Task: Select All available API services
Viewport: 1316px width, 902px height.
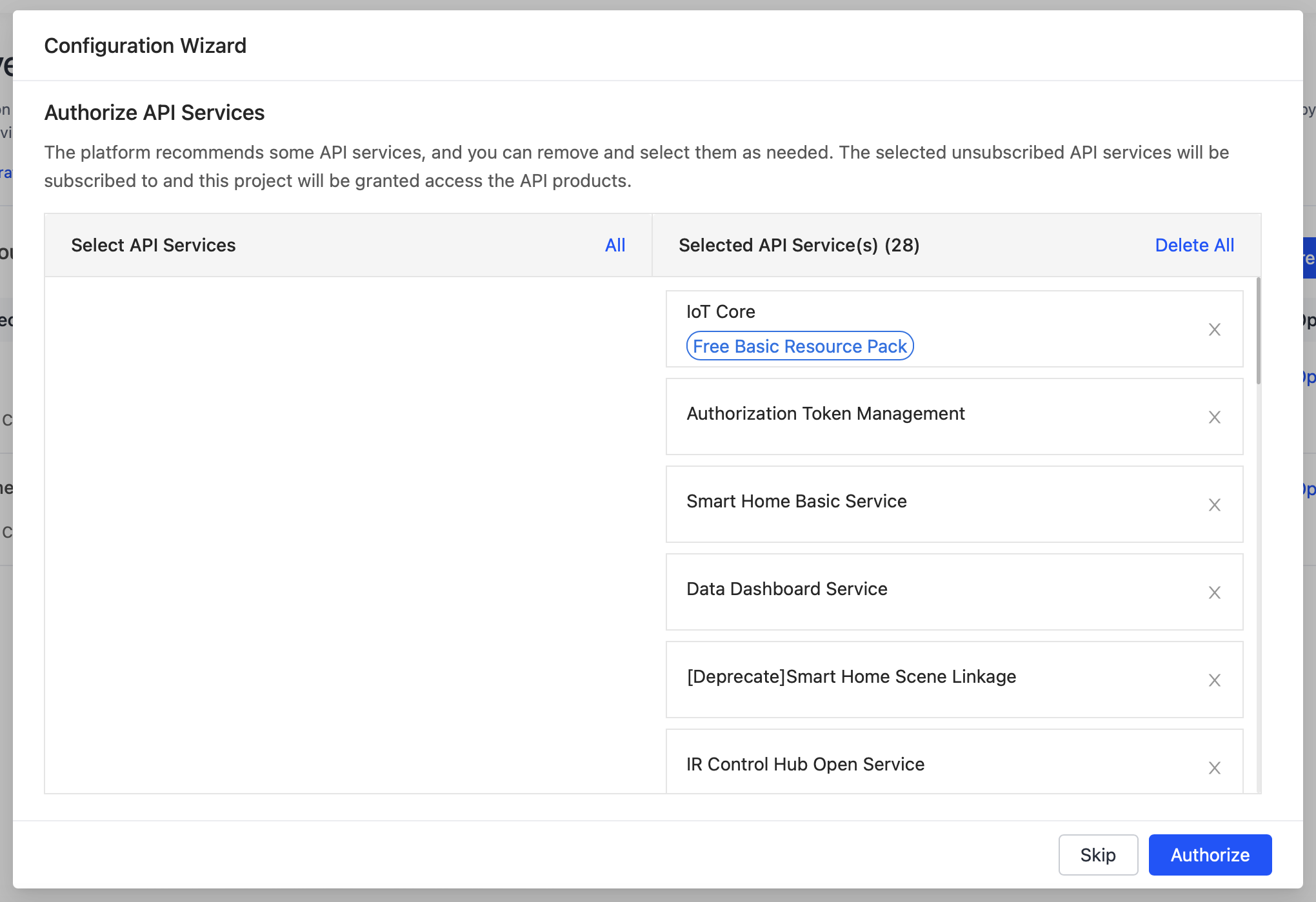Action: 615,245
